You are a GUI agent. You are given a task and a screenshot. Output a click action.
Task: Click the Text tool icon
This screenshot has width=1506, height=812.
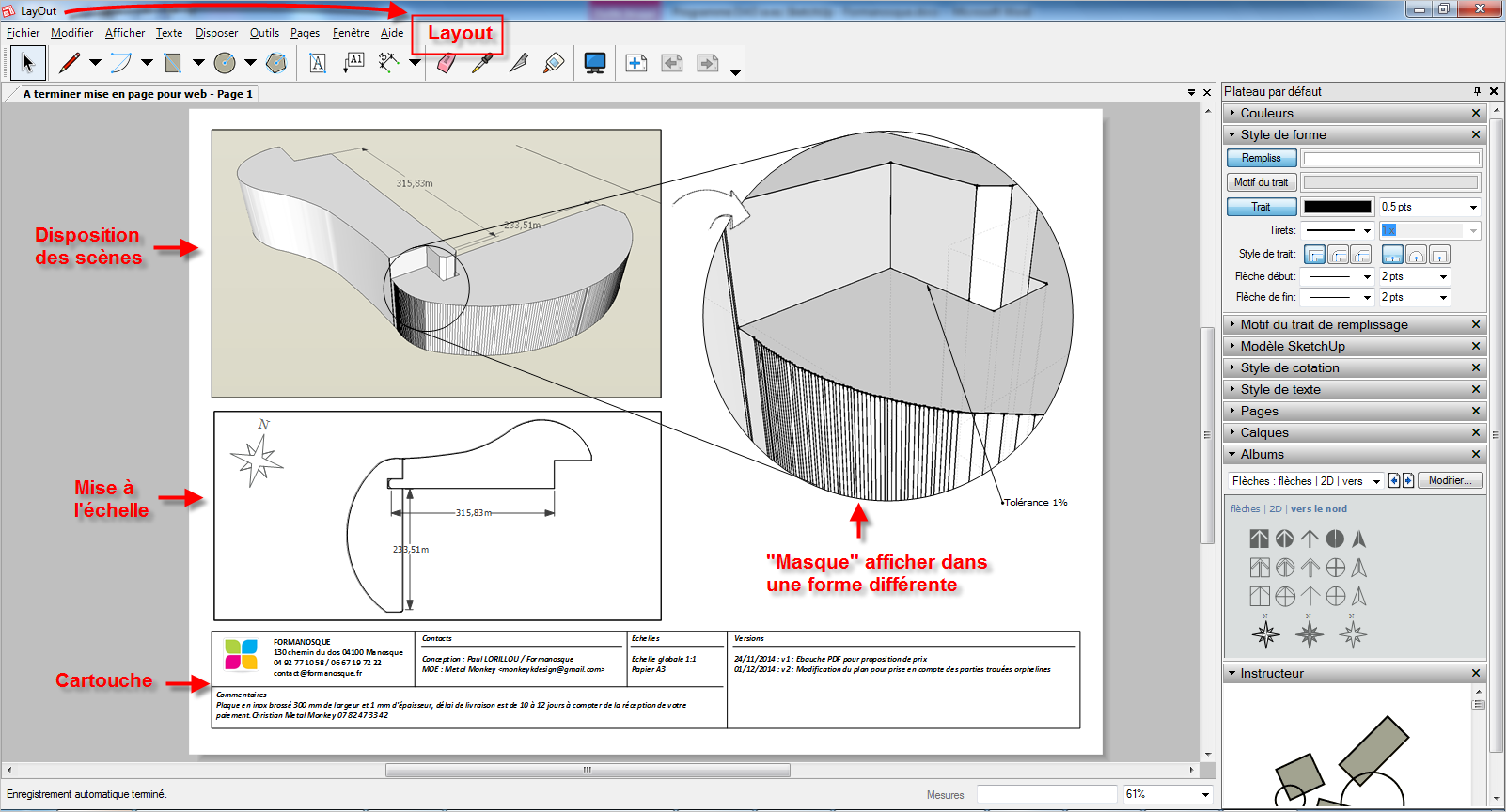318,63
